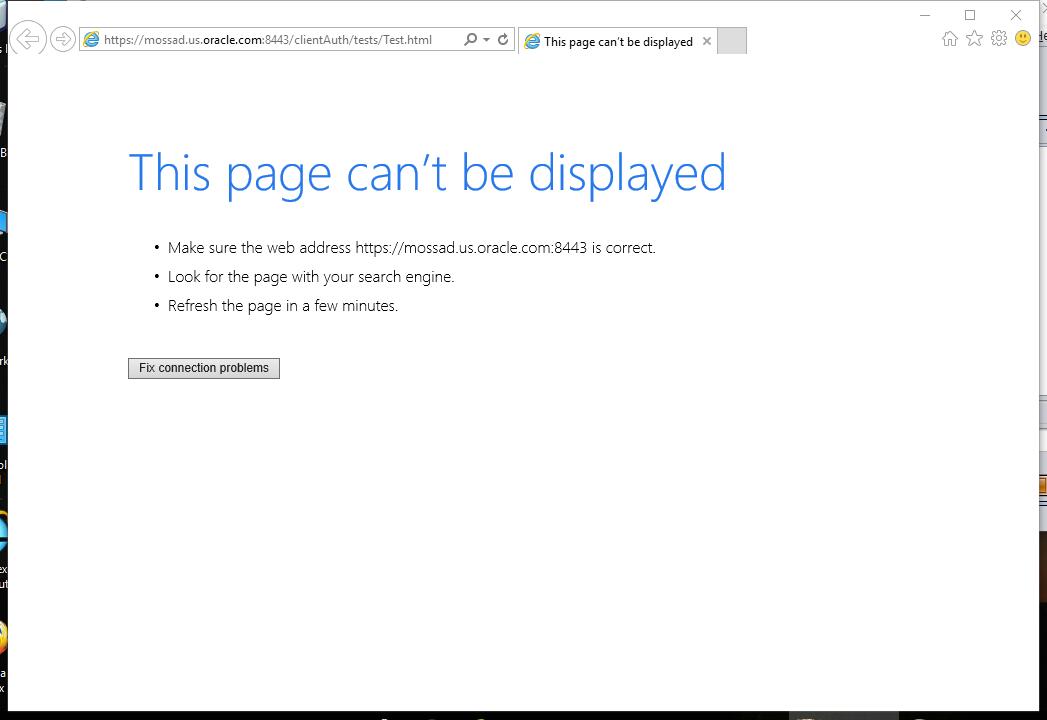Click the magnifier search icon in address bar
Image resolution: width=1047 pixels, height=720 pixels.
tap(470, 40)
